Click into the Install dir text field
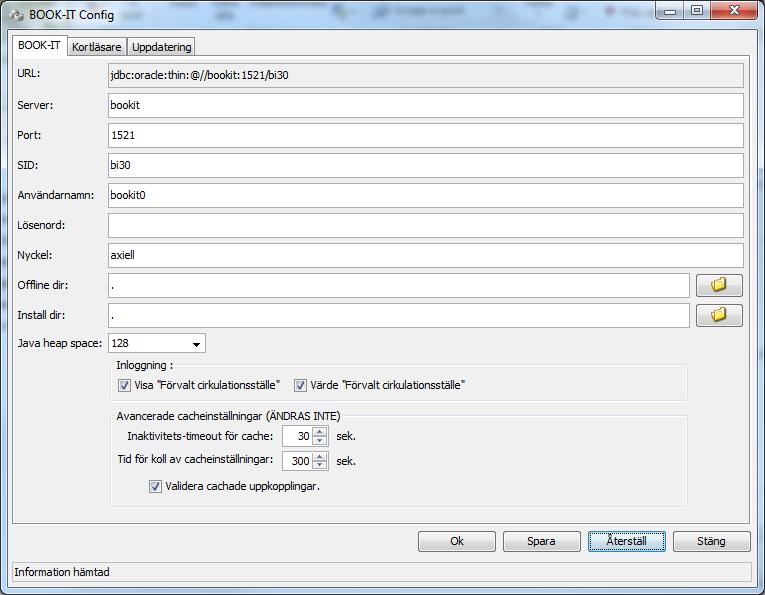 (x=399, y=316)
